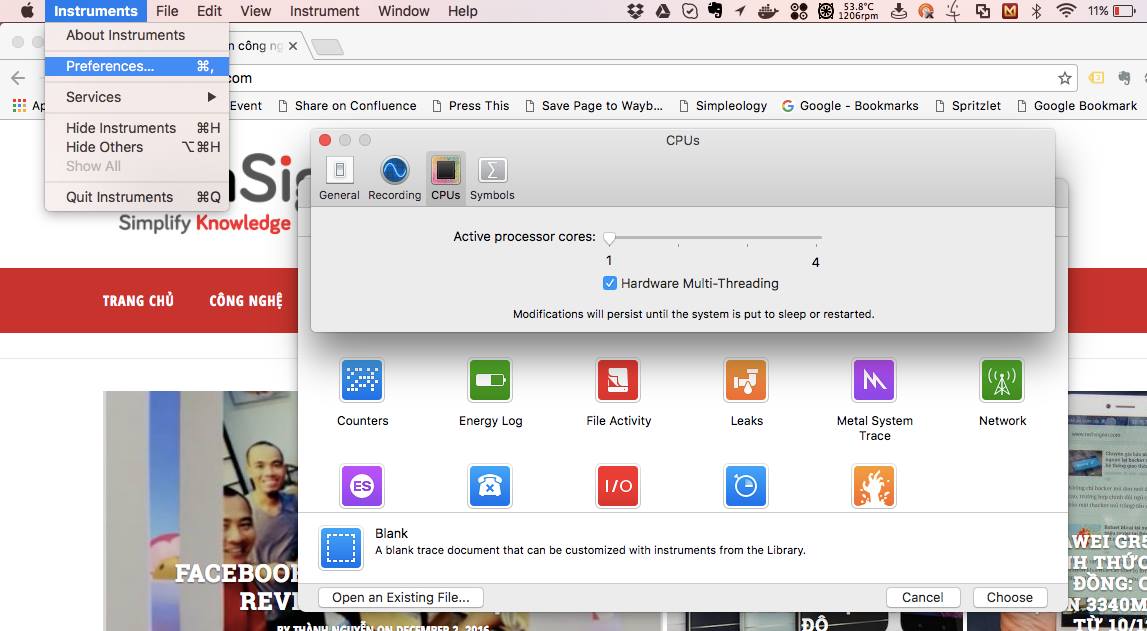Open the View menu
Image resolution: width=1147 pixels, height=631 pixels.
pos(256,11)
